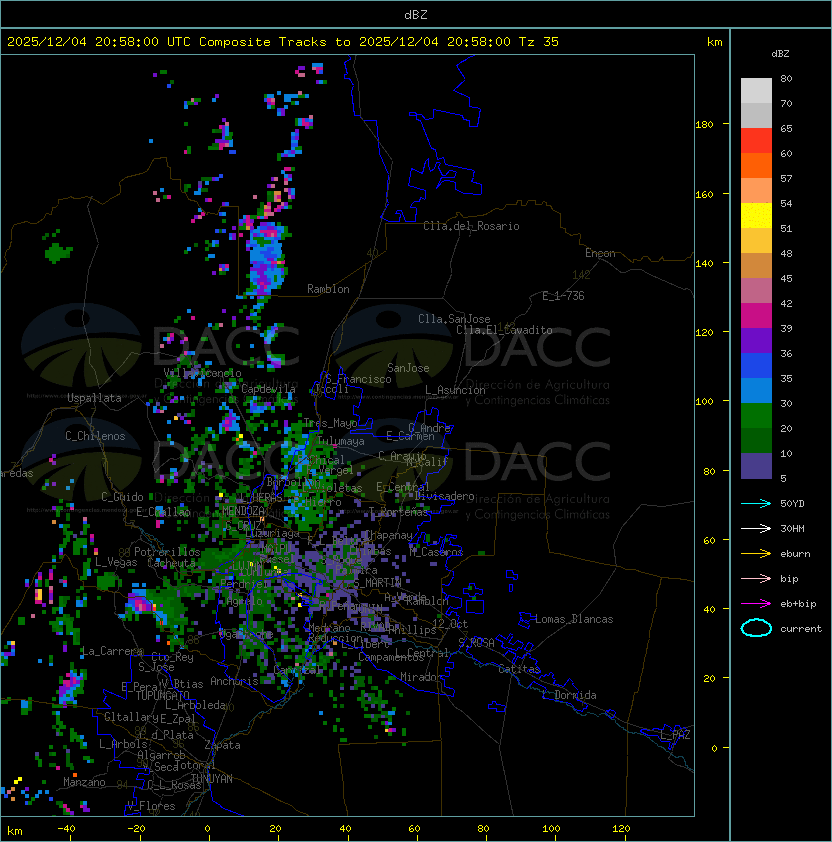This screenshot has height=842, width=832.
Task: Click the 'L_PAZ' map label
Action: (x=675, y=735)
